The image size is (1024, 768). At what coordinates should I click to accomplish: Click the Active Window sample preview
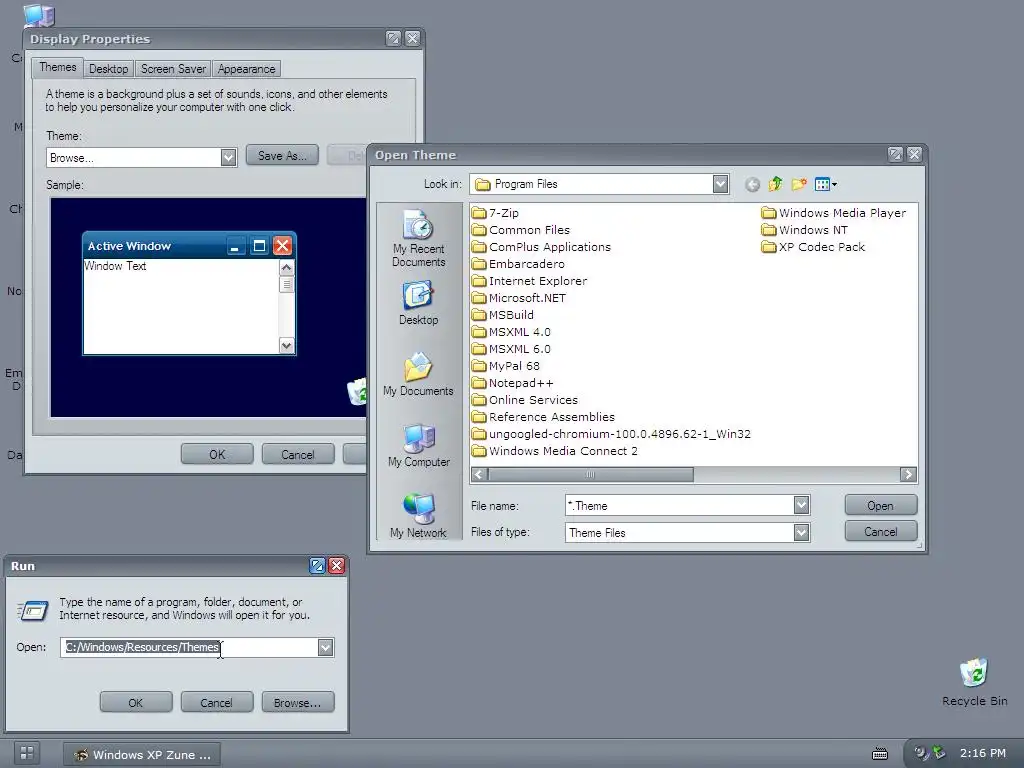click(189, 294)
